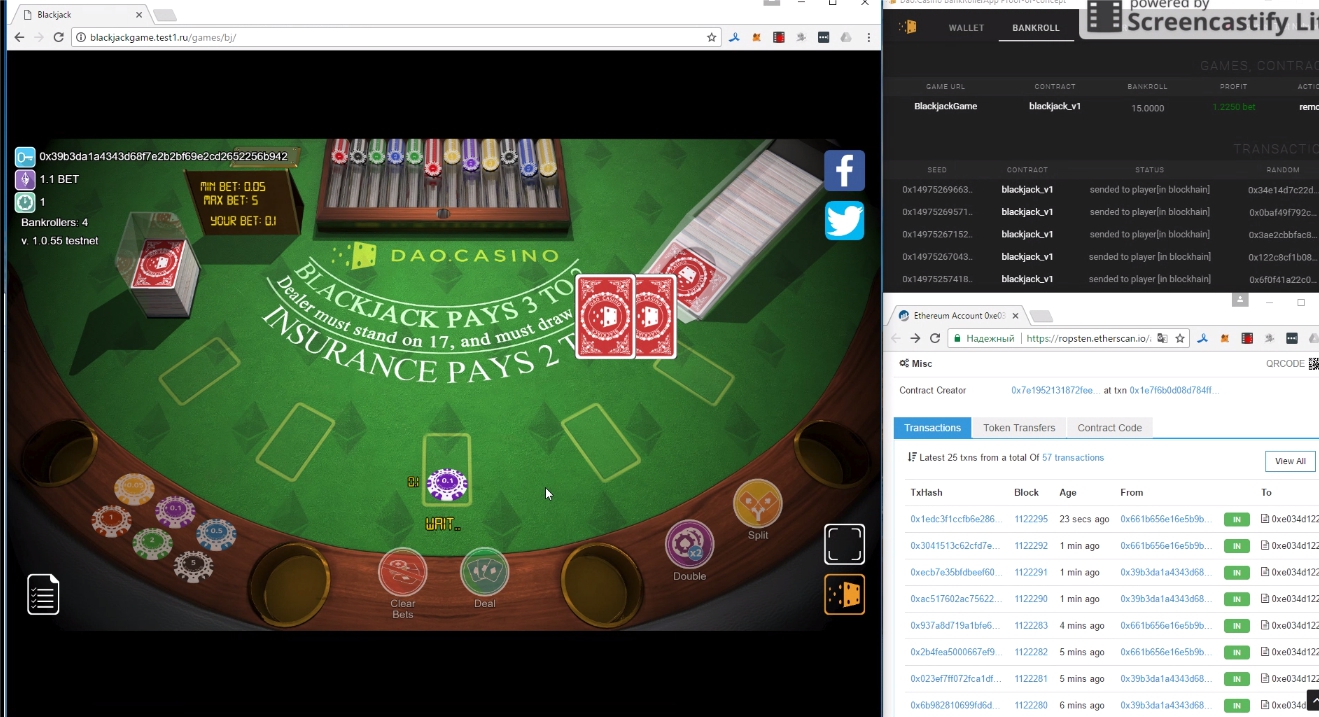1319x717 pixels.
Task: Share the game on Twitter
Action: [844, 221]
